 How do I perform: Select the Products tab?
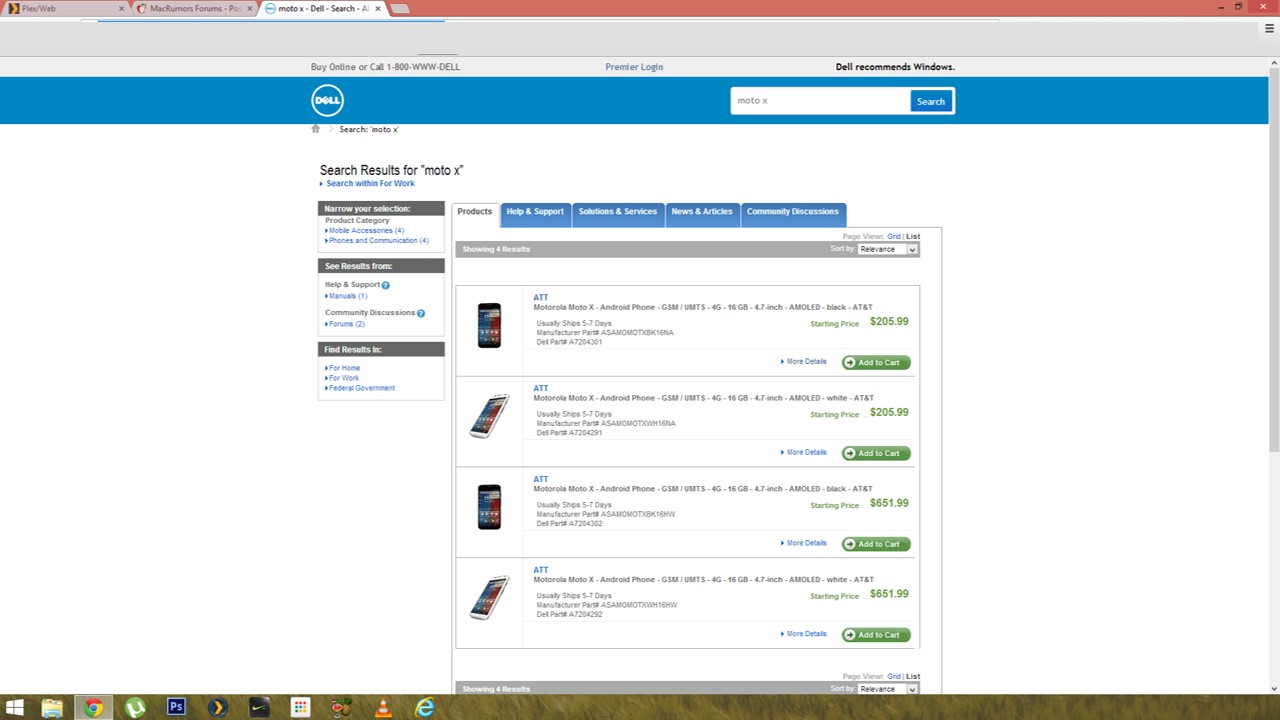[x=475, y=212]
